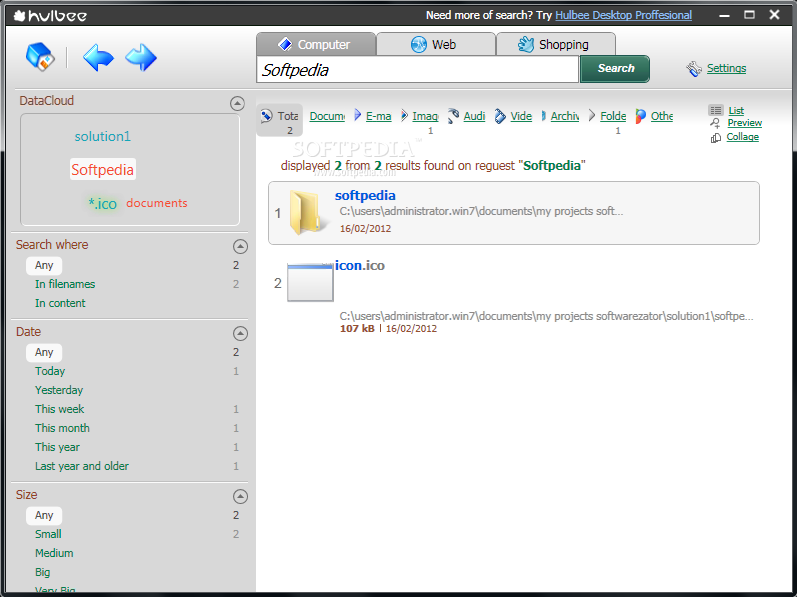Click the Folders category arrow icon

coord(592,115)
